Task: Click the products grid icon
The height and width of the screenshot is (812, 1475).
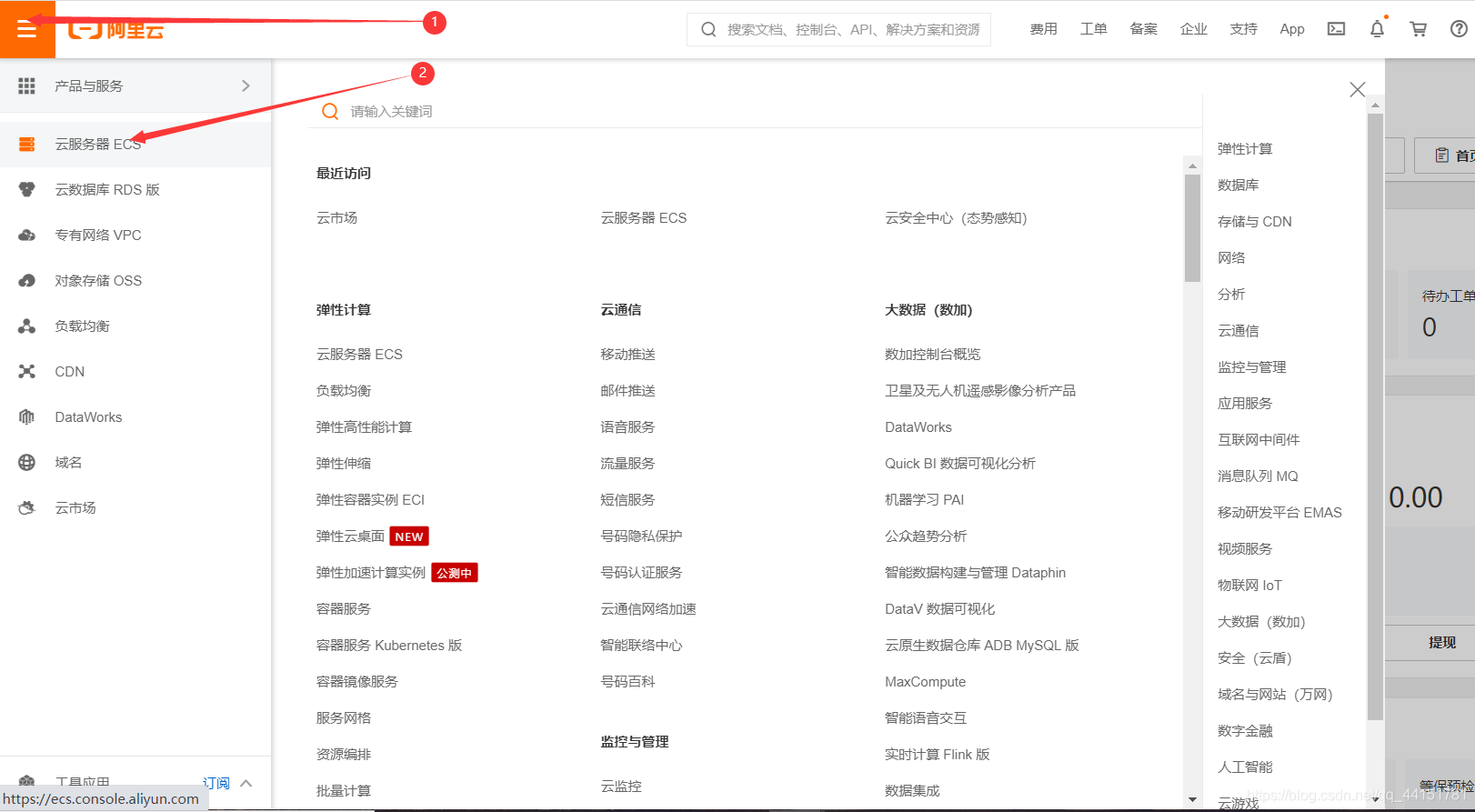Action: (x=26, y=85)
